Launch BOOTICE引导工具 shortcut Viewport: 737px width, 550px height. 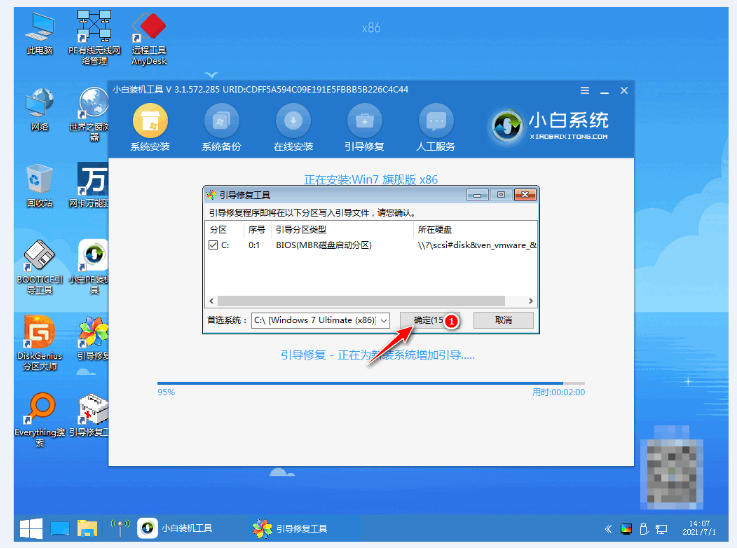coord(39,267)
